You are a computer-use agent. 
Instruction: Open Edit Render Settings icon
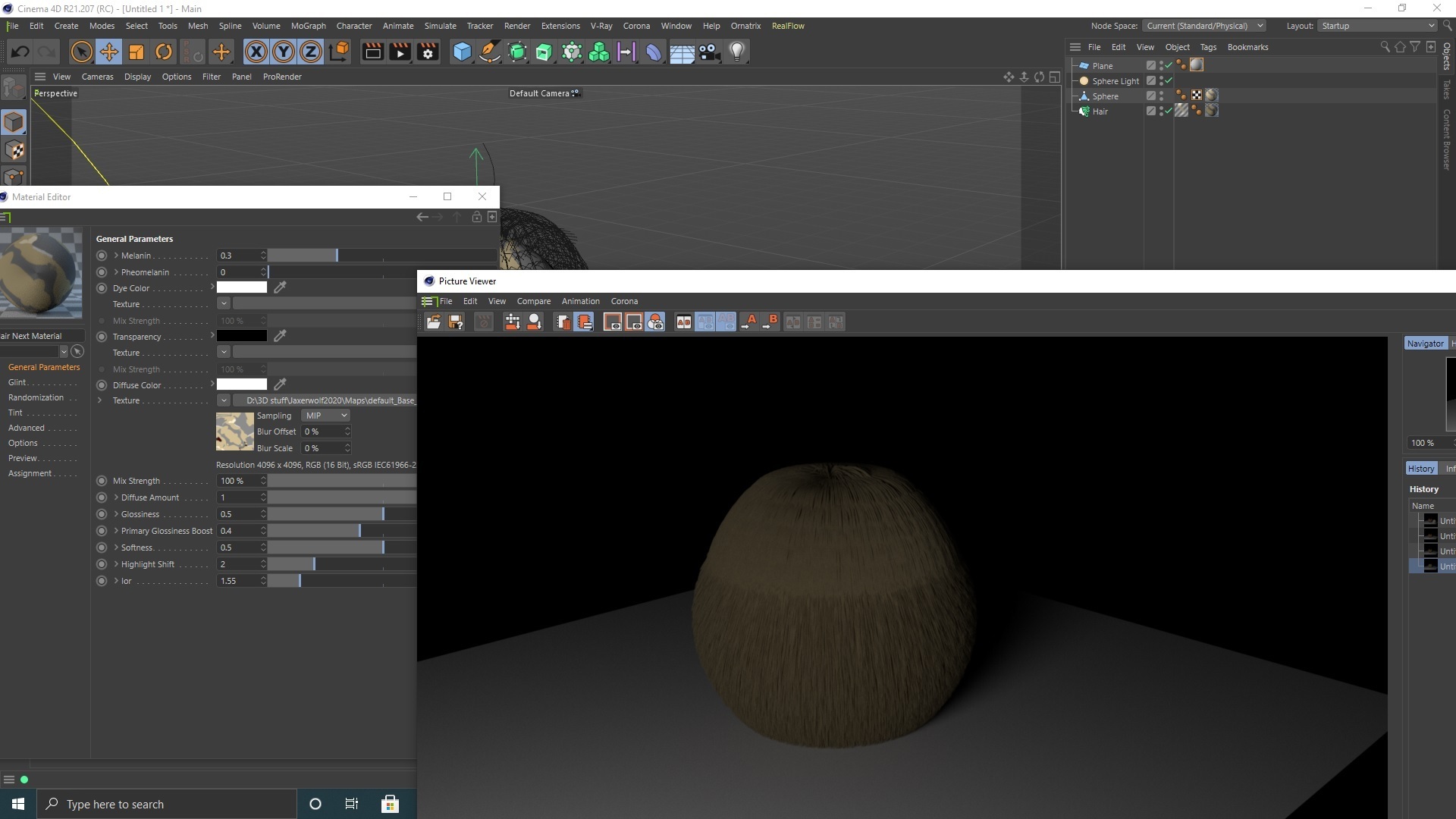coord(428,52)
